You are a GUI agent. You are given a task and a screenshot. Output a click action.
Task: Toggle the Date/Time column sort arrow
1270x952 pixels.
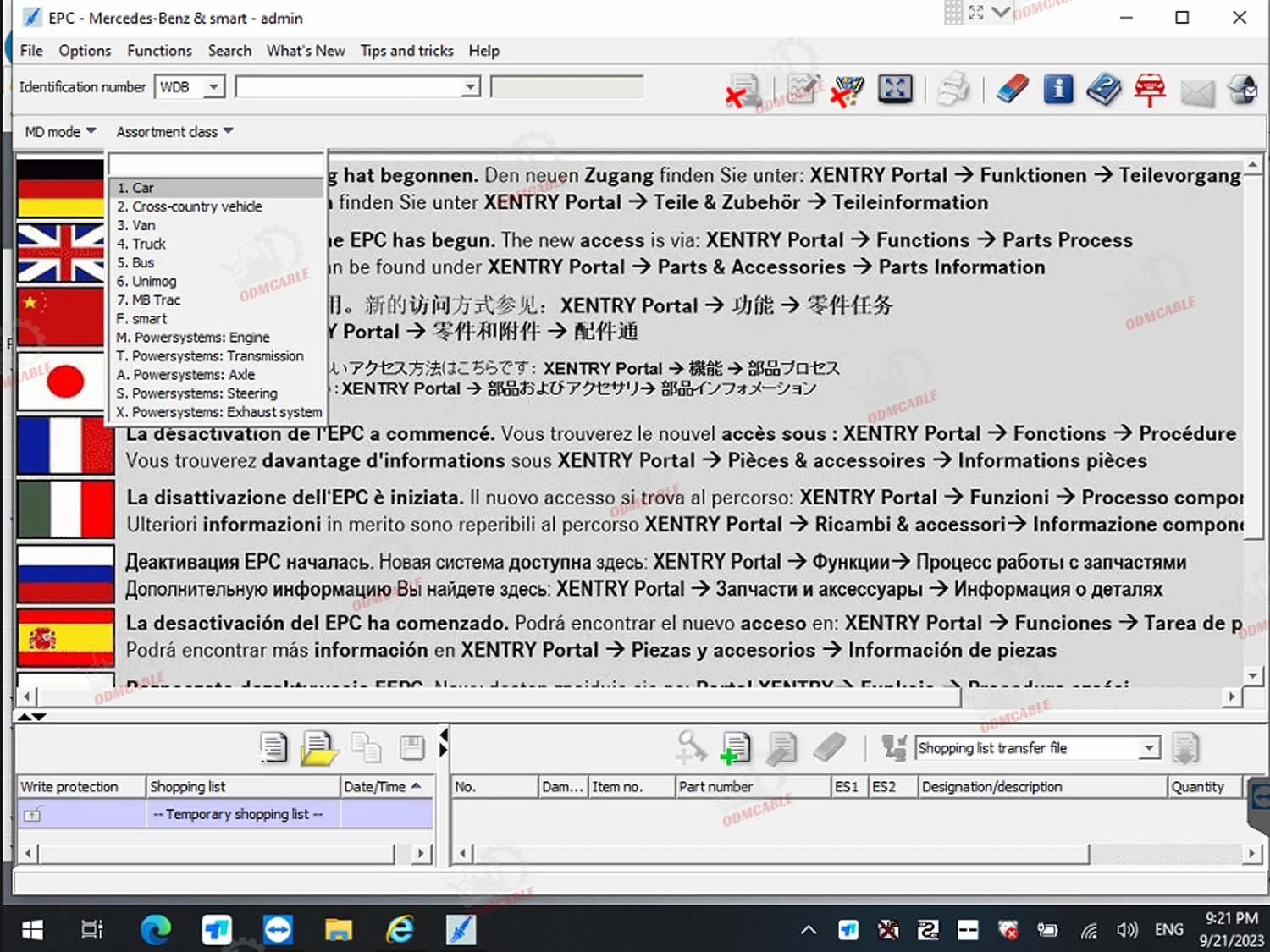[x=414, y=786]
